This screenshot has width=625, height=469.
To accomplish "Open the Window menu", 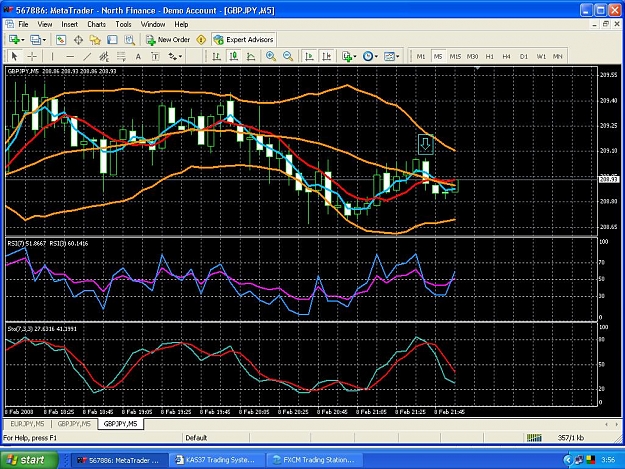I will (153, 24).
